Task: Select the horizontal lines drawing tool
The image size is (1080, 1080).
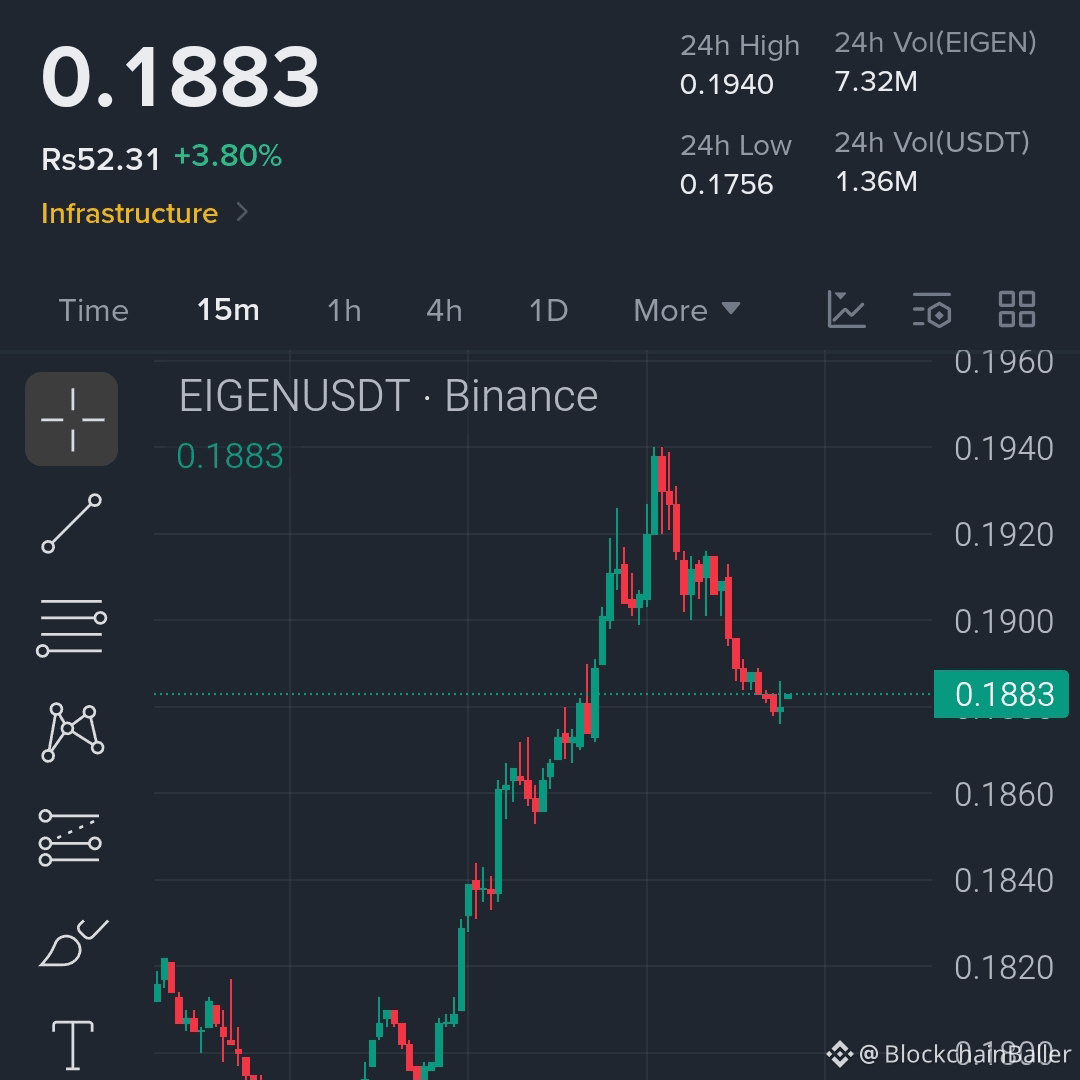Action: pyautogui.click(x=72, y=627)
